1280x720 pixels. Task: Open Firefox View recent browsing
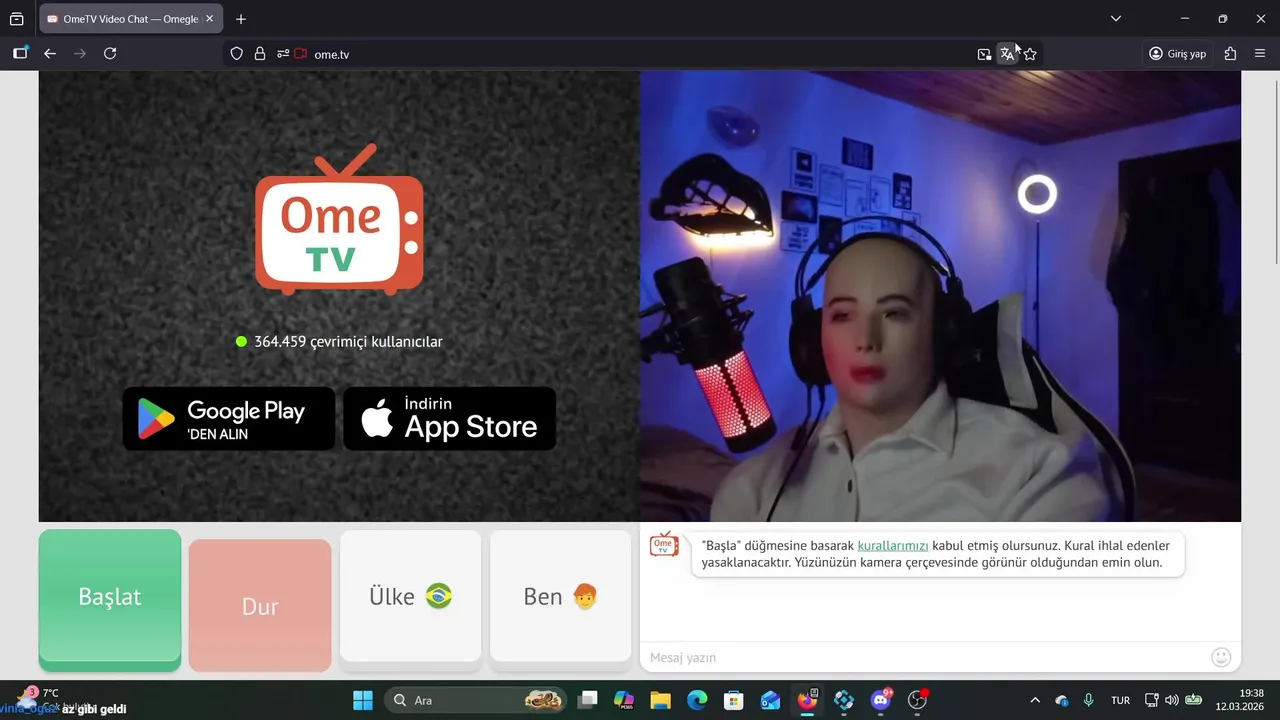pos(16,19)
